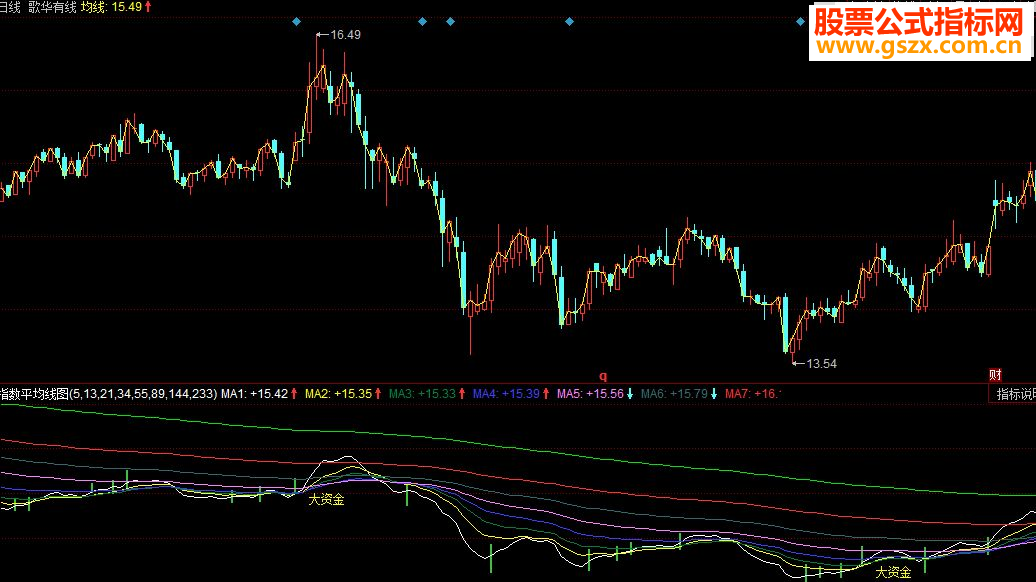
Task: Click the red '财' financial marker
Action: 995,375
